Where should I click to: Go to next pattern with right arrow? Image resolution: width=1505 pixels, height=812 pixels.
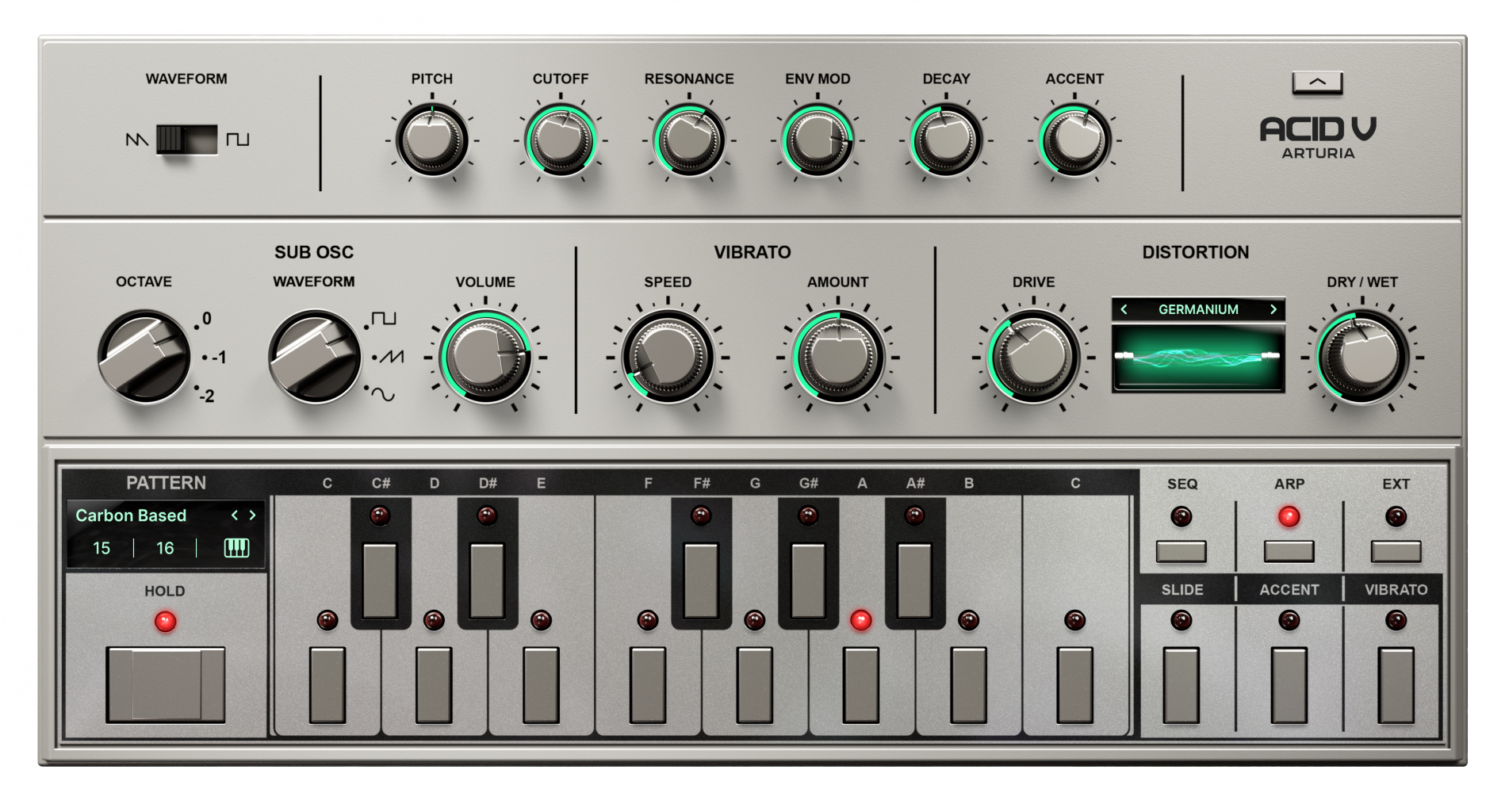253,515
